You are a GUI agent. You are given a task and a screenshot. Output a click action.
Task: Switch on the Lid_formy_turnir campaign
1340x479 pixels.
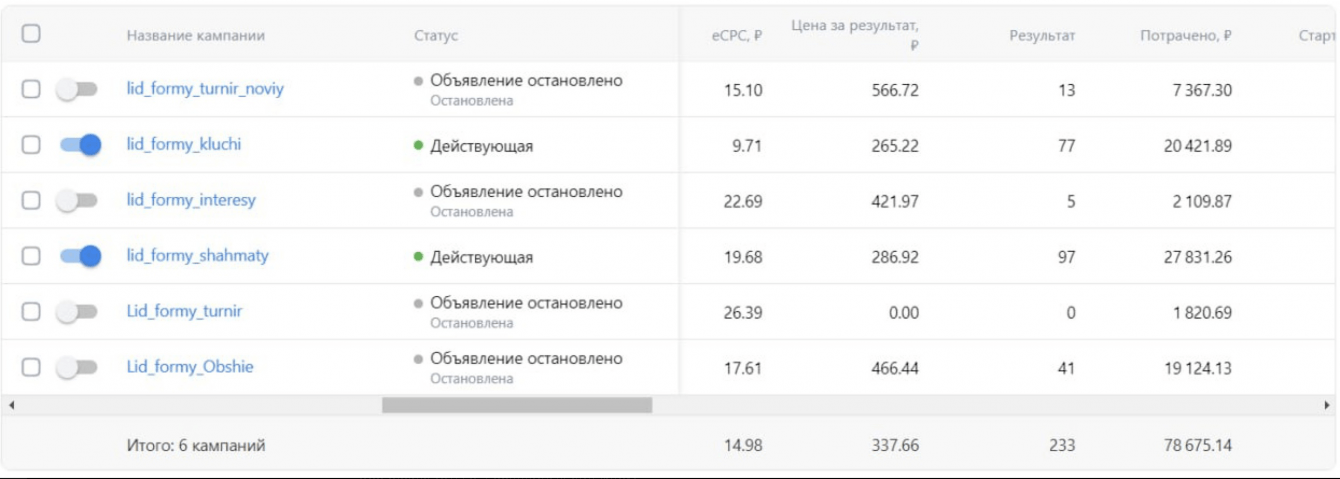click(77, 312)
